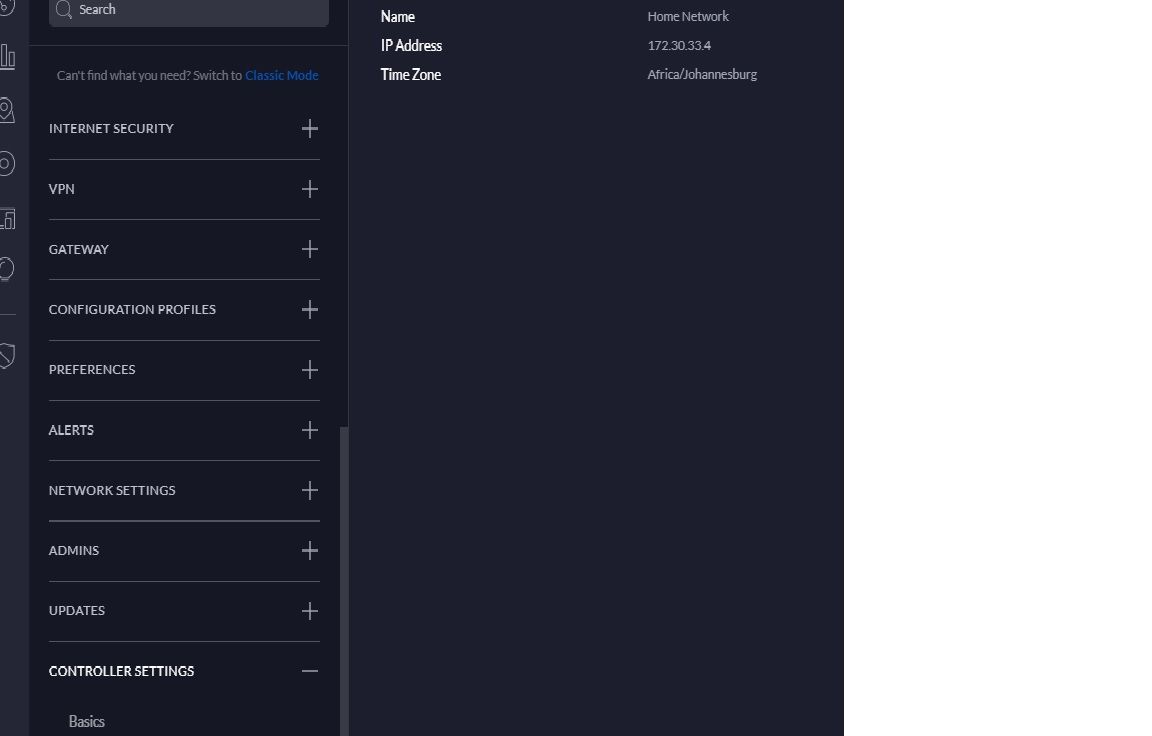
Task: Expand the VPN section
Action: click(310, 189)
